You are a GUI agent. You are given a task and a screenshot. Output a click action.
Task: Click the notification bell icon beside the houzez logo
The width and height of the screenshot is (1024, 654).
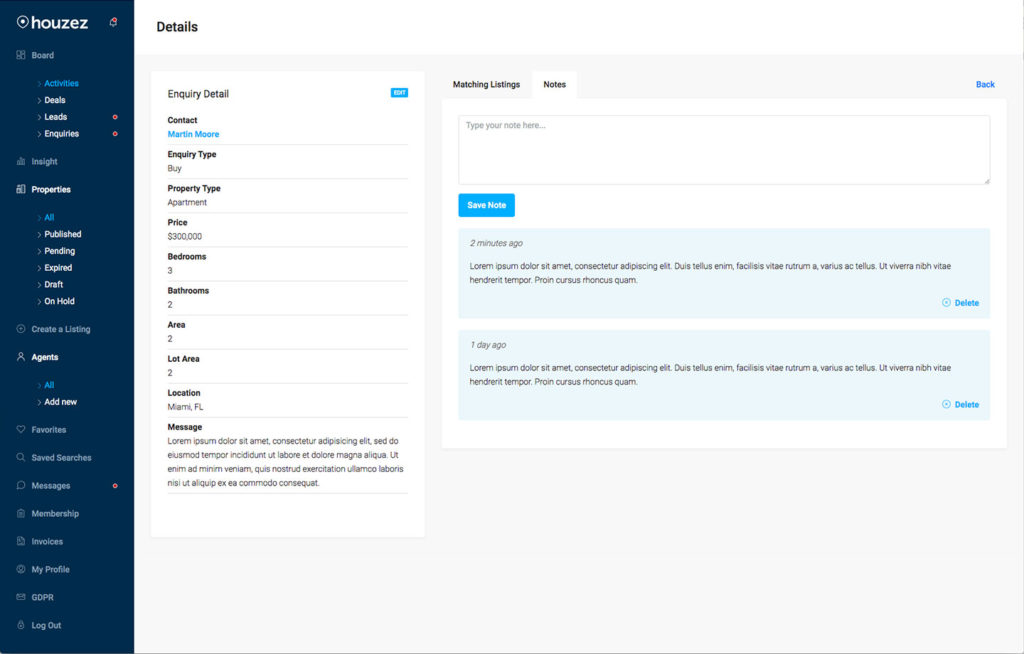click(114, 22)
